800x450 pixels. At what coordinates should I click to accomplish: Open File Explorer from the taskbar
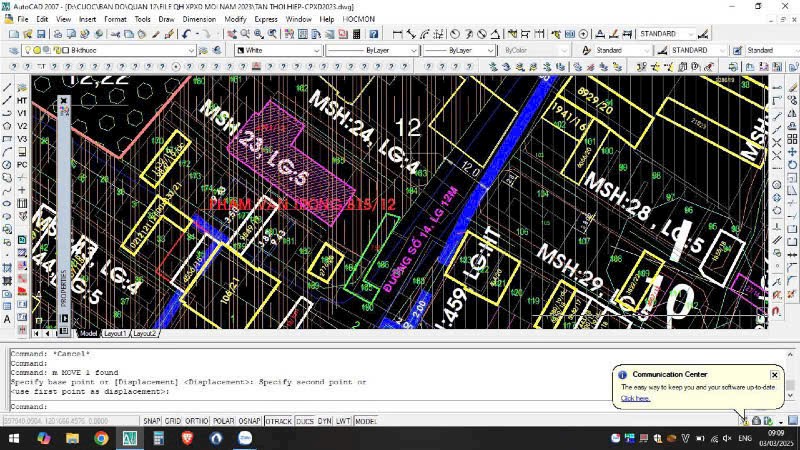pyautogui.click(x=72, y=438)
